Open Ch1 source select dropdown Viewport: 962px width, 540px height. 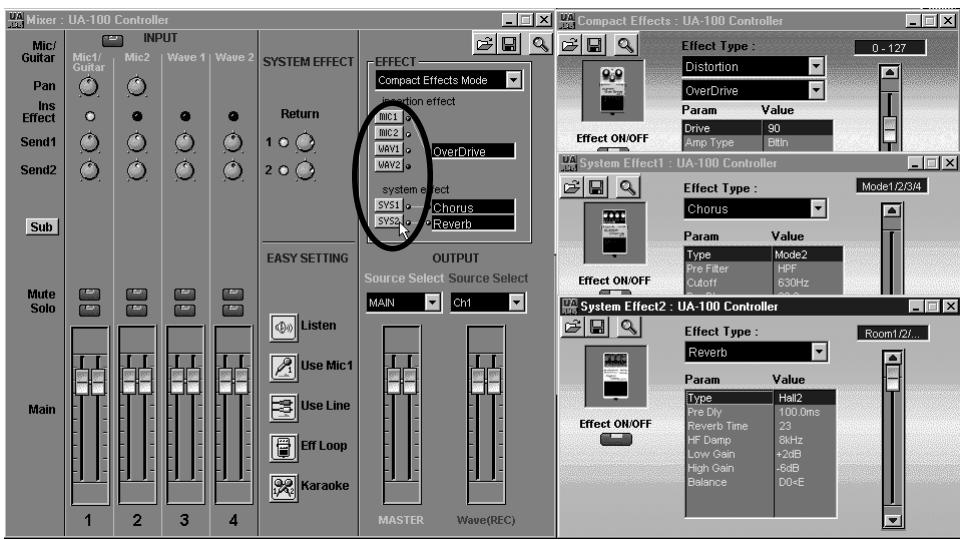click(517, 303)
